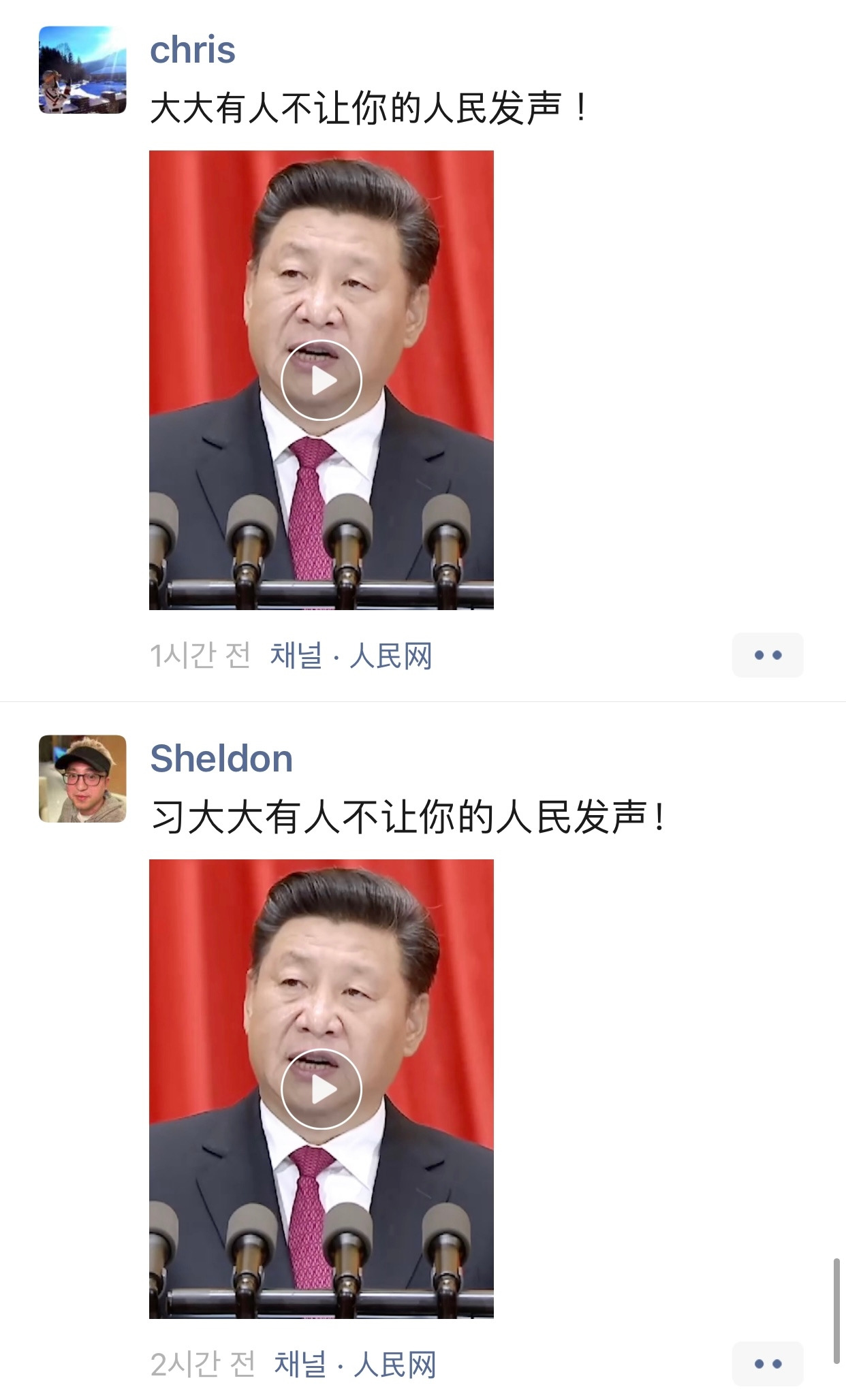
Task: Open the video thumbnail in chris's post
Action: click(x=322, y=380)
